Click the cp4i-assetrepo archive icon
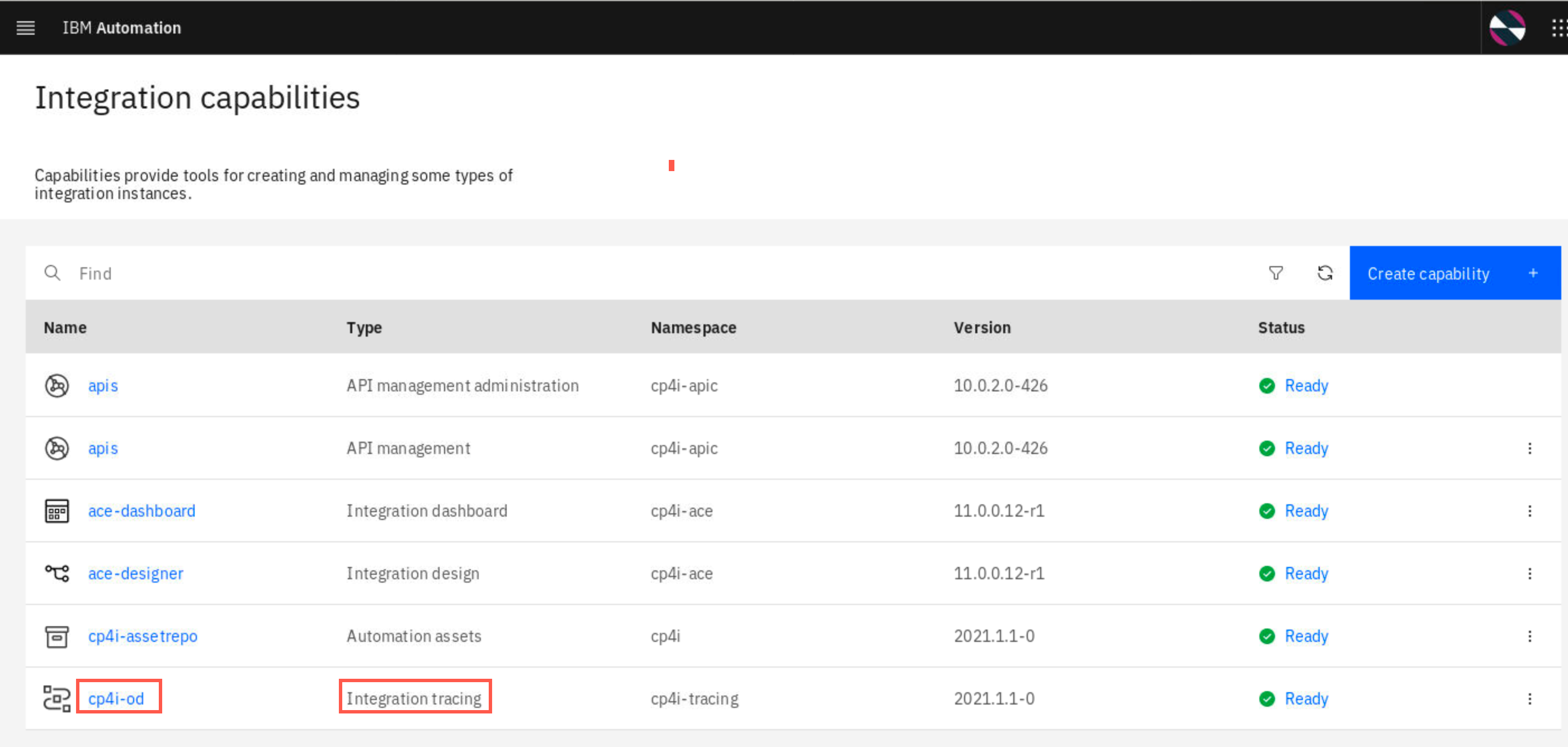Viewport: 1568px width, 747px height. coord(56,636)
